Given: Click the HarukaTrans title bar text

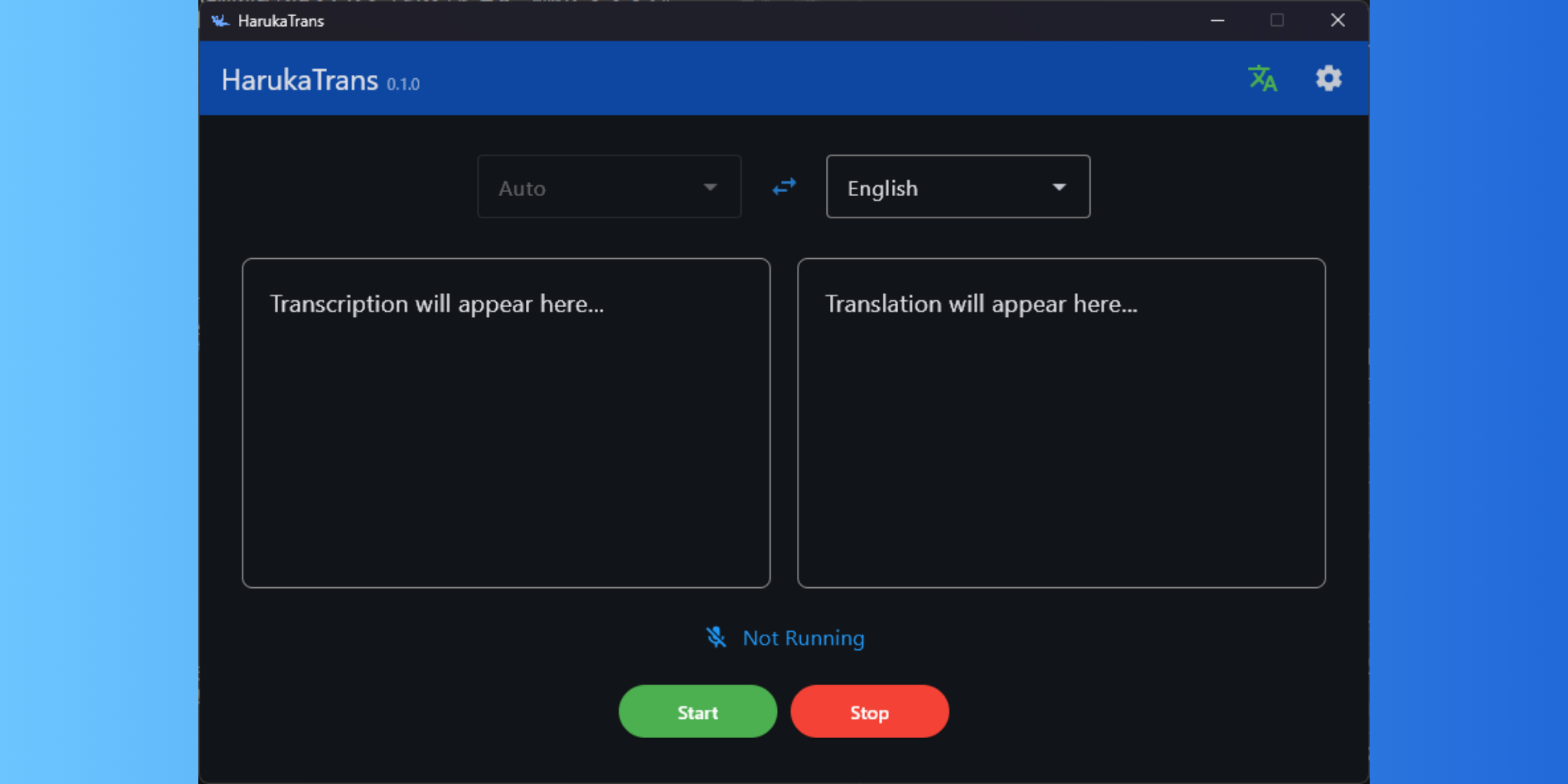Looking at the screenshot, I should 281,21.
